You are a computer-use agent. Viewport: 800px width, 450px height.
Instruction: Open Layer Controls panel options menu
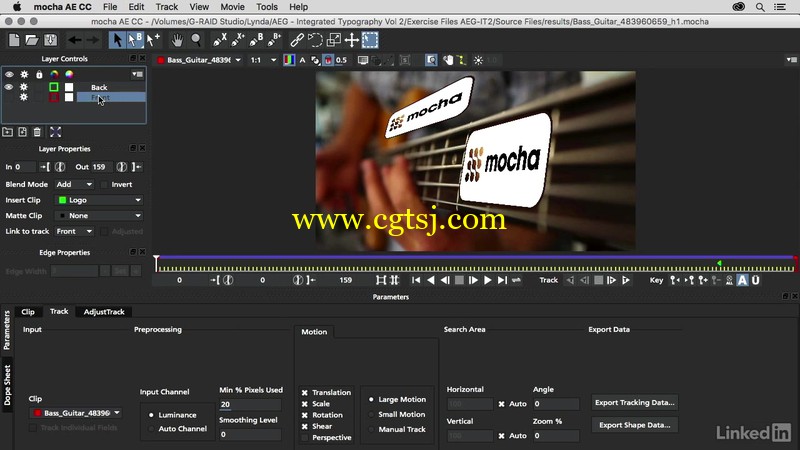point(137,74)
